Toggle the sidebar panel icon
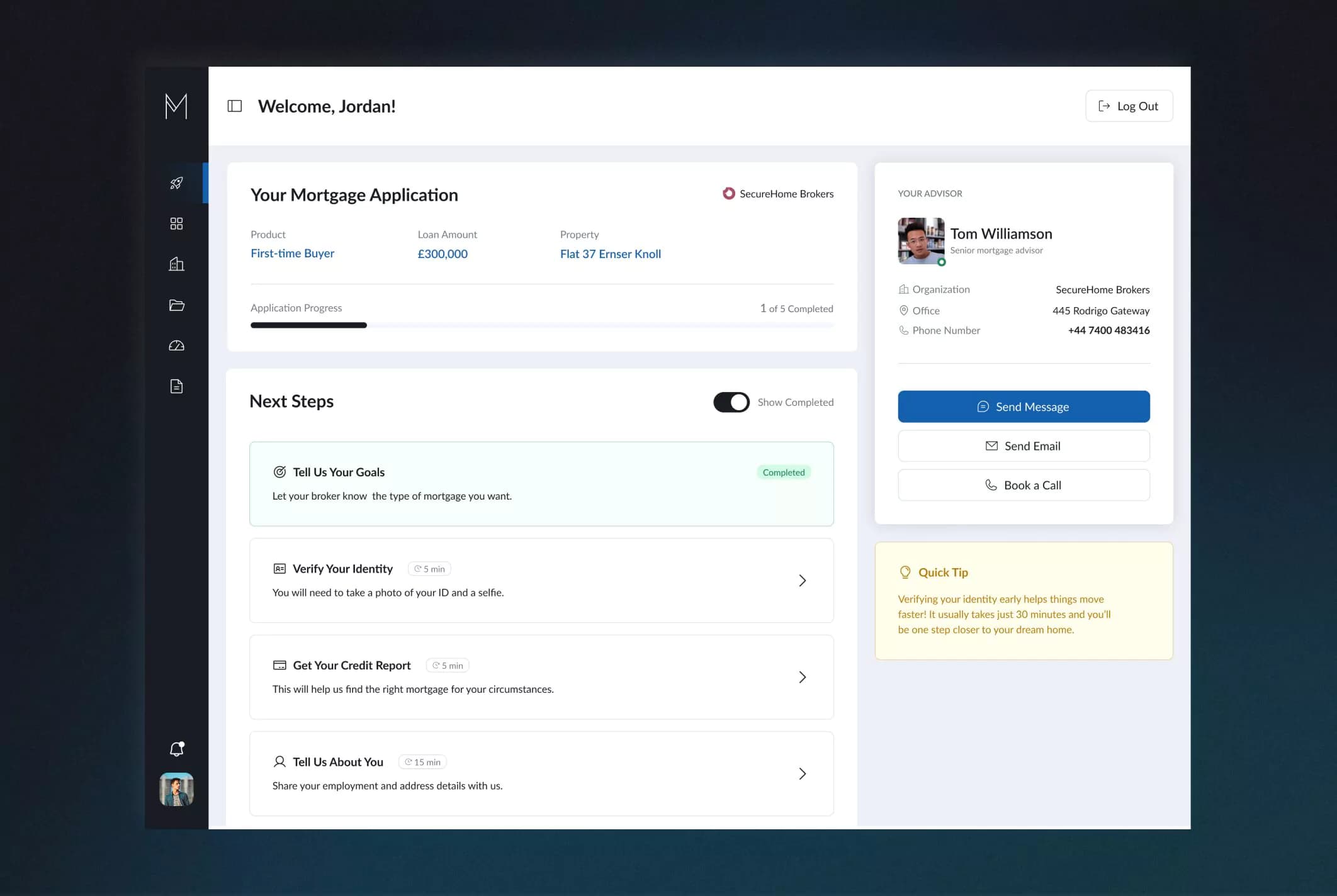Screen dimensions: 1337x896 pyautogui.click(x=235, y=106)
